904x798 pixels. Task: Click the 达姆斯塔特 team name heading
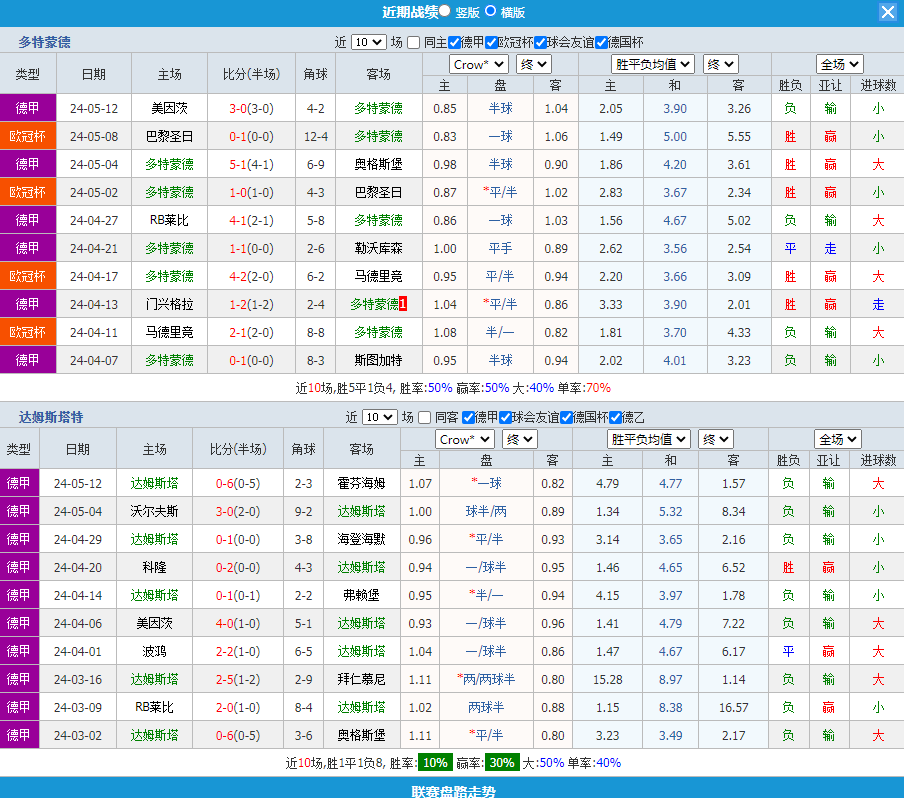[51, 417]
